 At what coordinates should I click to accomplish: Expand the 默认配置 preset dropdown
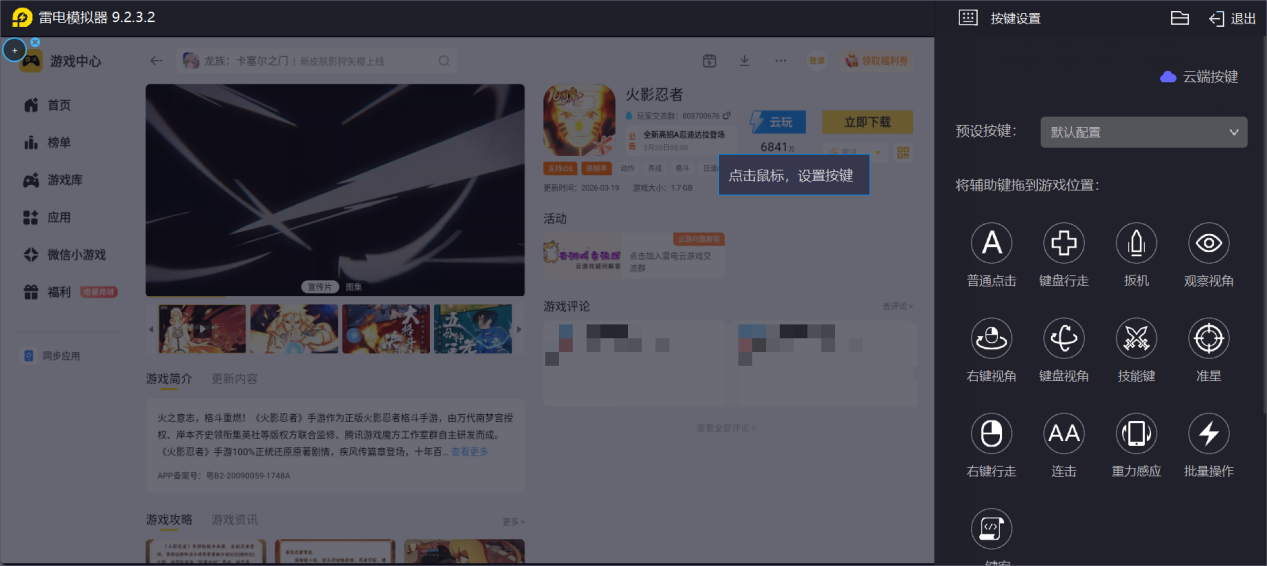(1143, 132)
